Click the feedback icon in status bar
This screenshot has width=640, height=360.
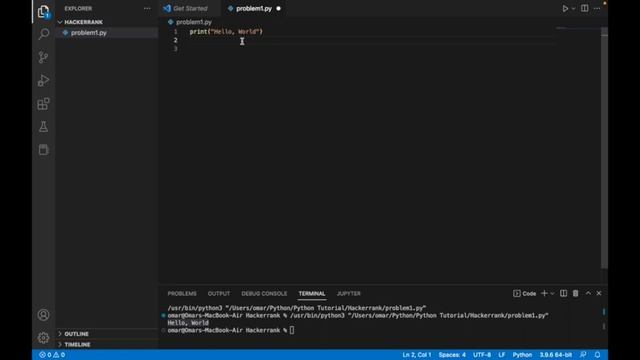583,355
